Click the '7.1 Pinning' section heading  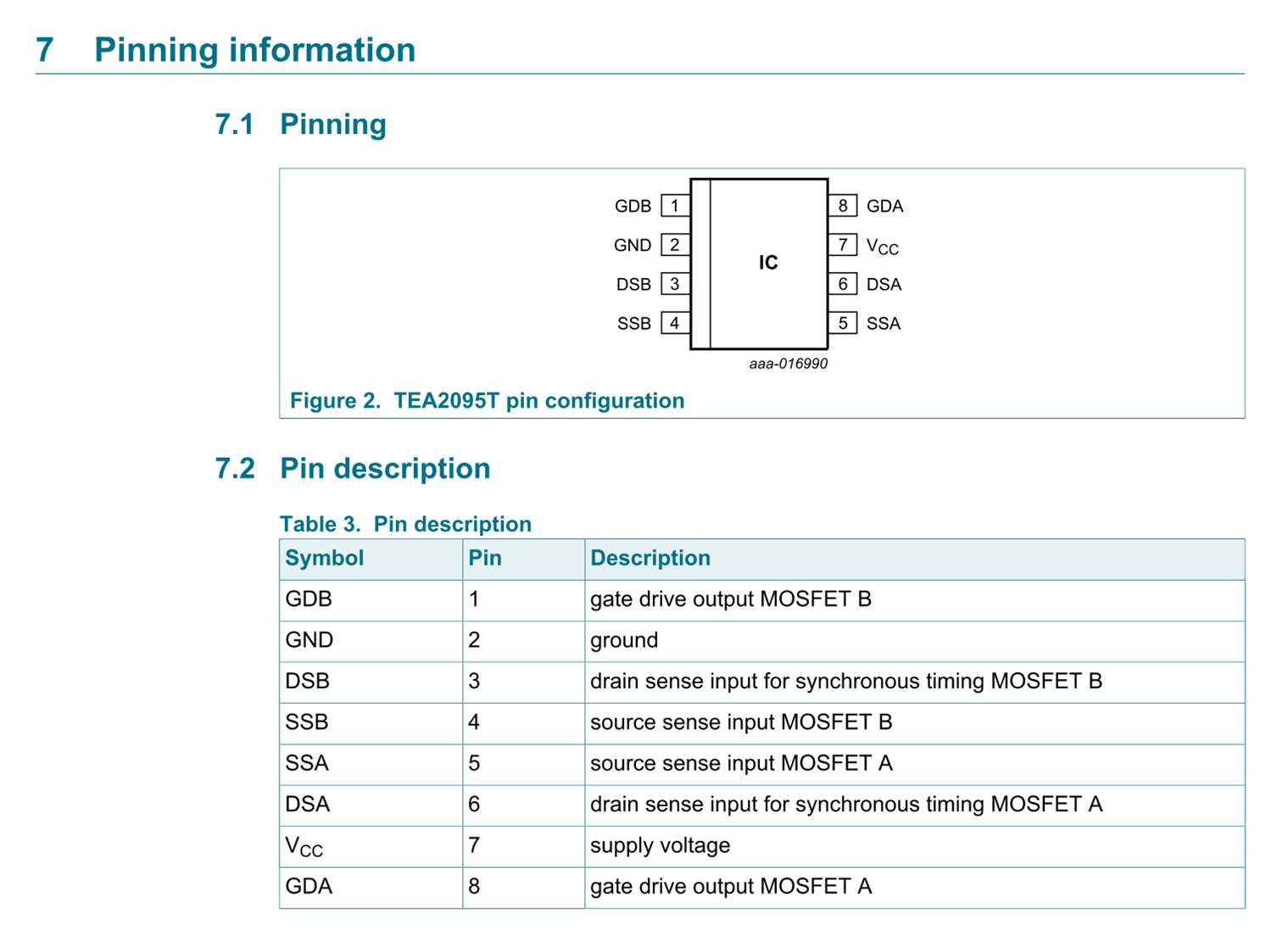(x=301, y=124)
